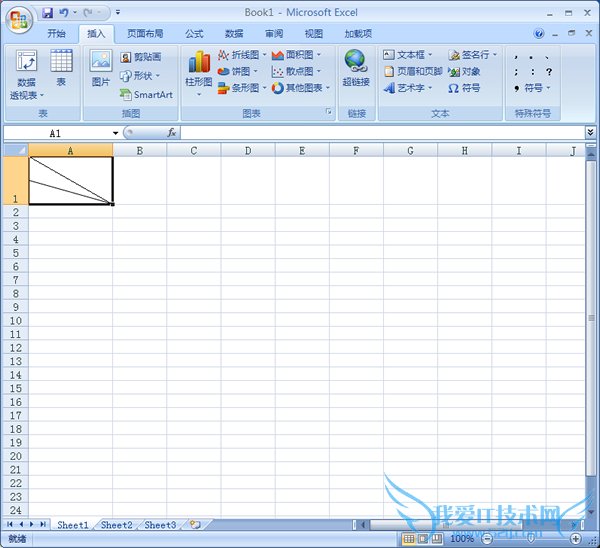Screen dimensions: 600x548
Task: Open Excel Help question mark
Action: point(539,34)
